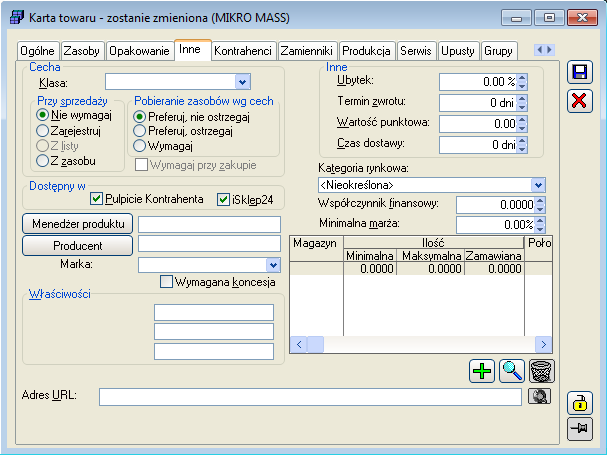This screenshot has width=607, height=455.
Task: Click the first Właściwości input field
Action: pyautogui.click(x=214, y=312)
